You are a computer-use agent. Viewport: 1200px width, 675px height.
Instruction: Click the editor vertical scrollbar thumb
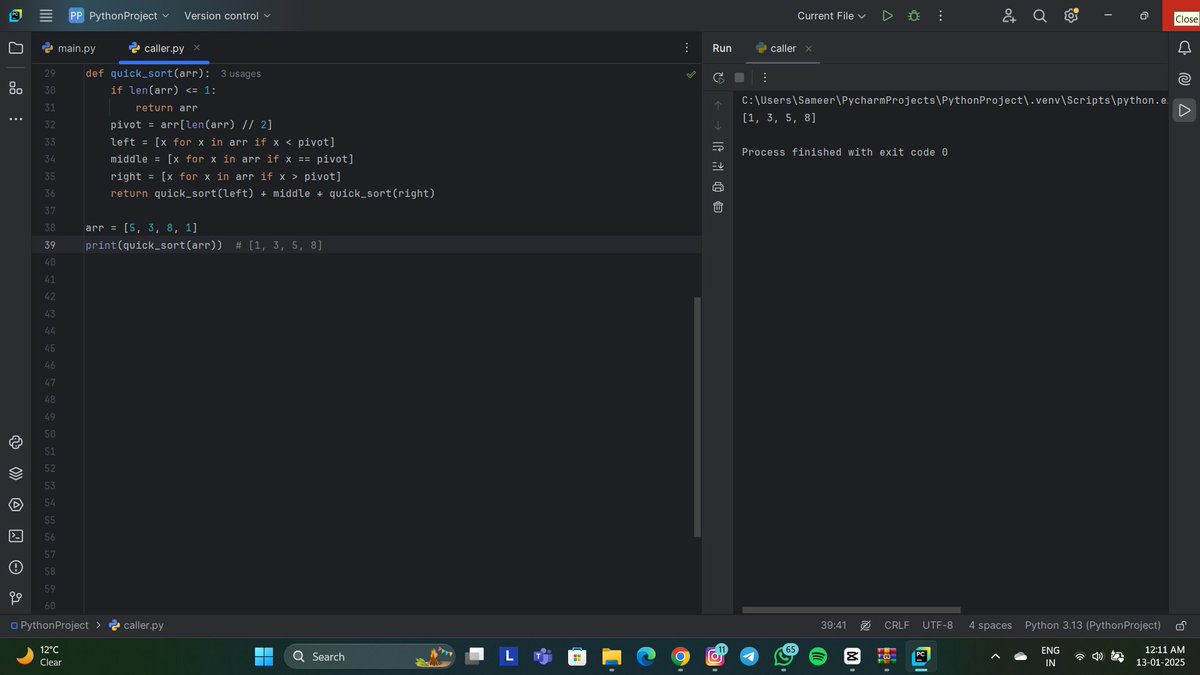(x=697, y=416)
